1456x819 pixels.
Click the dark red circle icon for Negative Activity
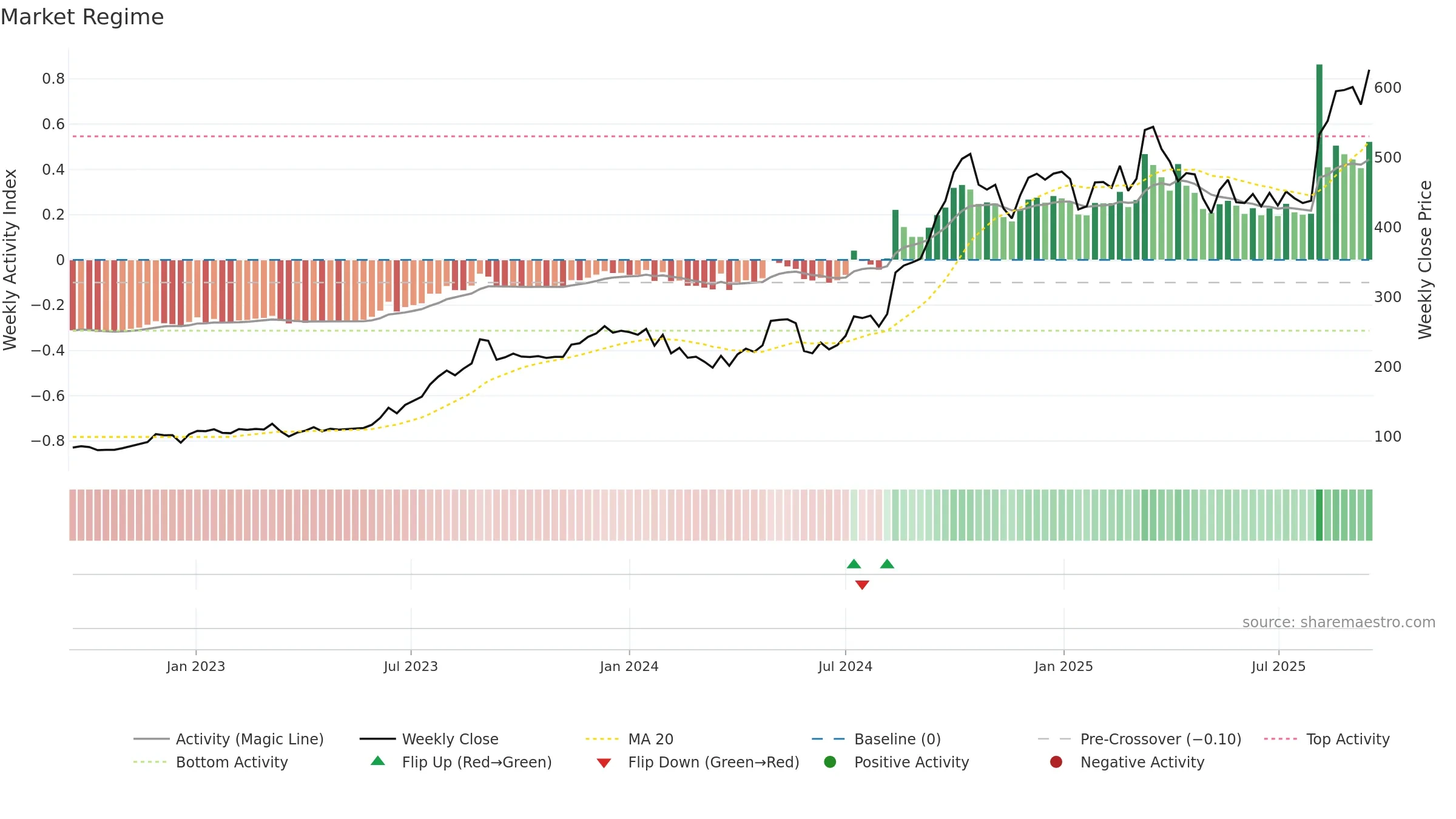pyautogui.click(x=1056, y=761)
